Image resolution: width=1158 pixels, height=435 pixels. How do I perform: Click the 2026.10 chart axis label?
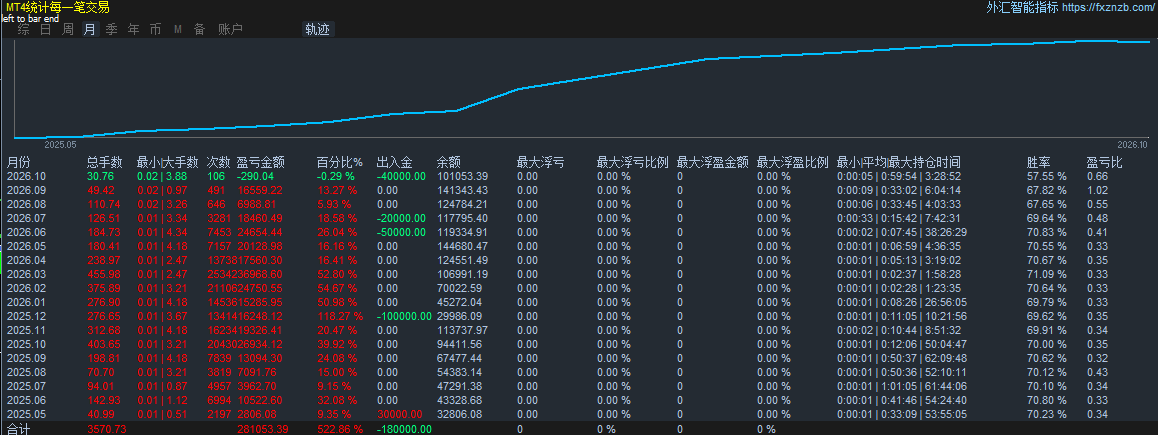coord(1132,145)
